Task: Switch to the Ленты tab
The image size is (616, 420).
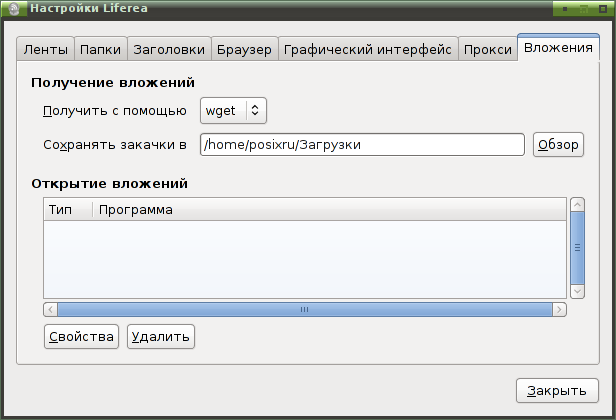Action: 45,49
